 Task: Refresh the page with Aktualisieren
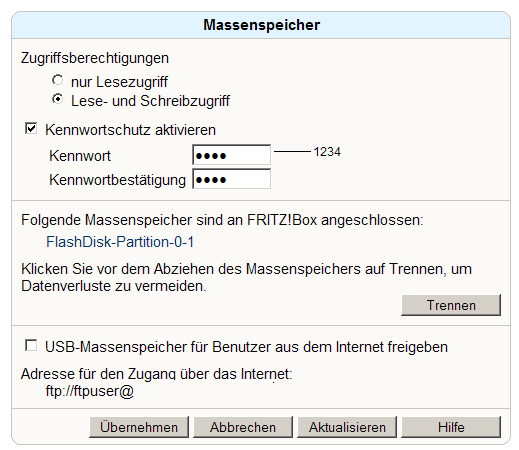347,427
